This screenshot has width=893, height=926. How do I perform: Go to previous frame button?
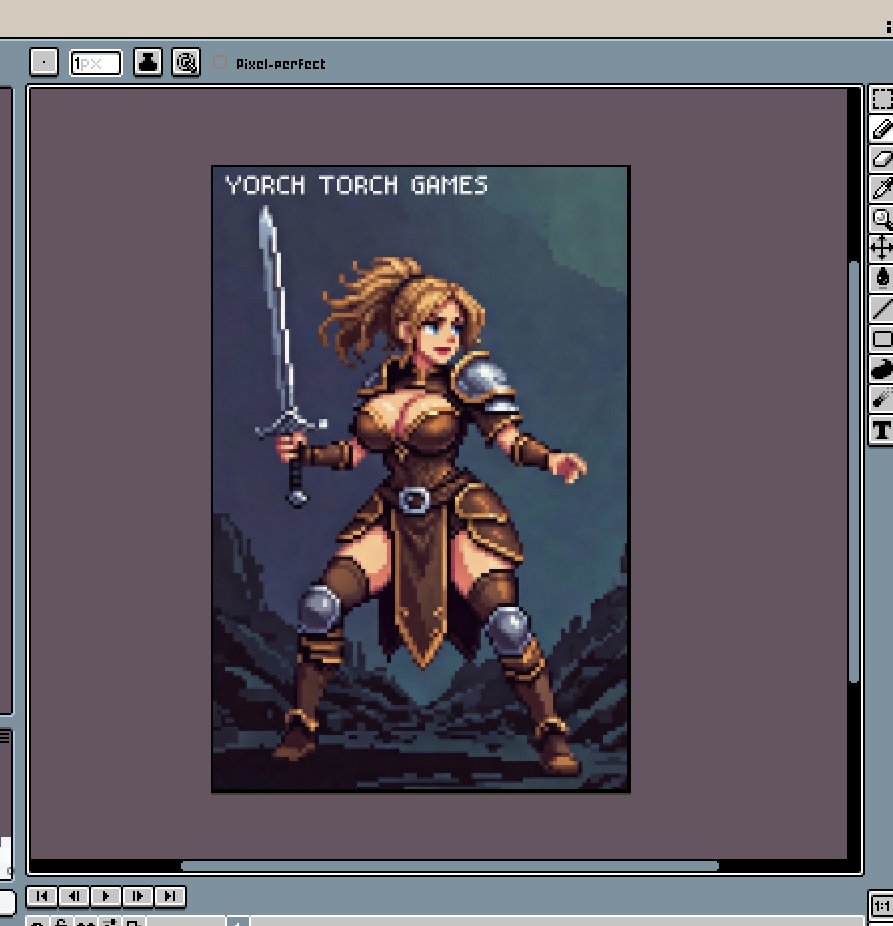tap(74, 896)
